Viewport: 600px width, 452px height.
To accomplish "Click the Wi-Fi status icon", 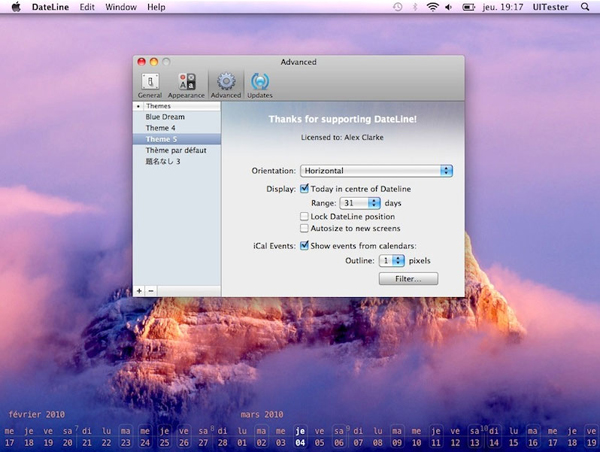I will 432,7.
